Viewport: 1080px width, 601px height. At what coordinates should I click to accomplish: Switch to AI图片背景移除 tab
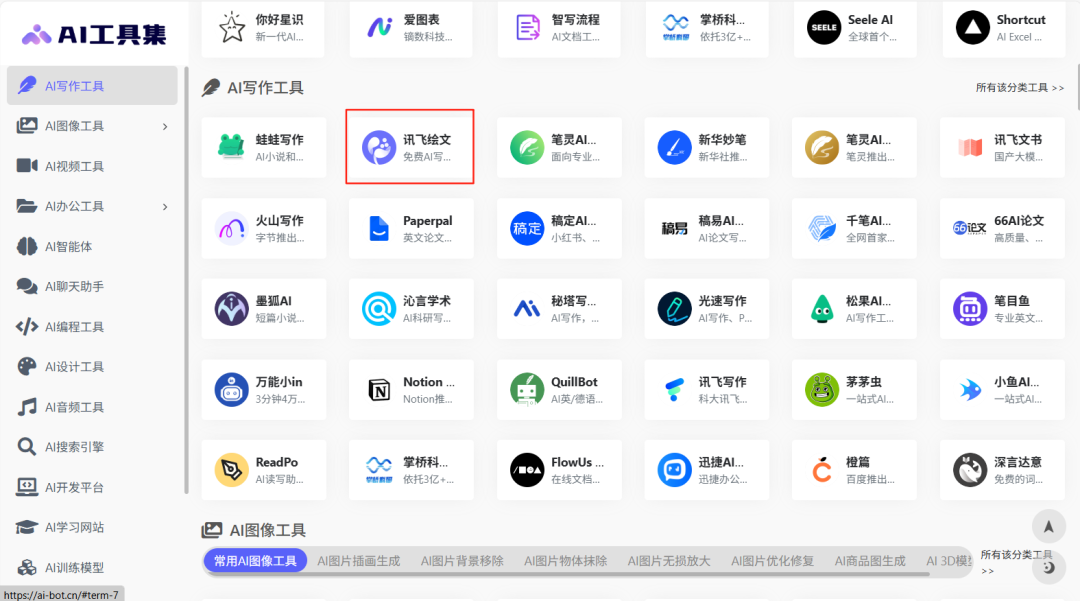pyautogui.click(x=462, y=560)
